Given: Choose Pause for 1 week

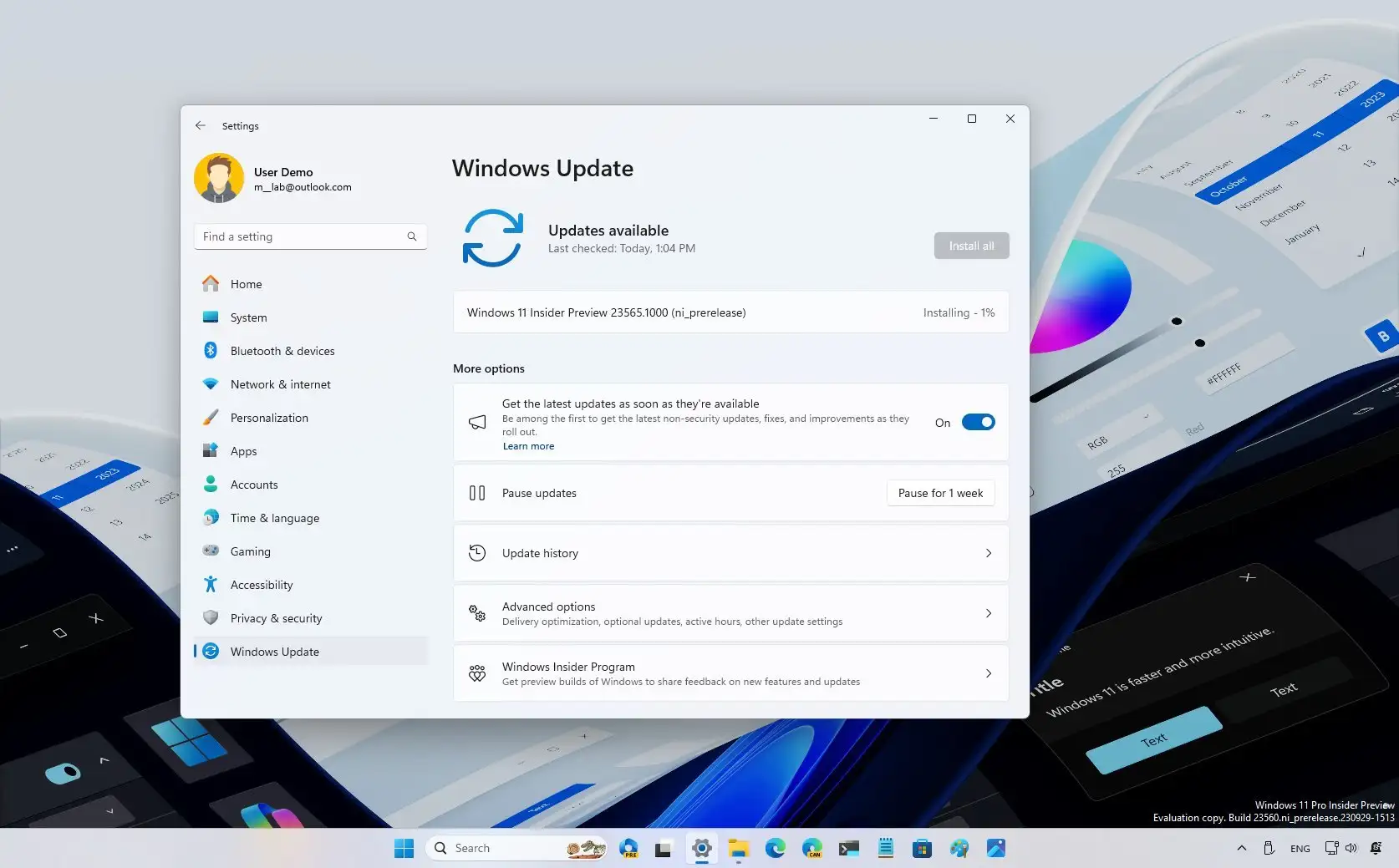Looking at the screenshot, I should 940,493.
